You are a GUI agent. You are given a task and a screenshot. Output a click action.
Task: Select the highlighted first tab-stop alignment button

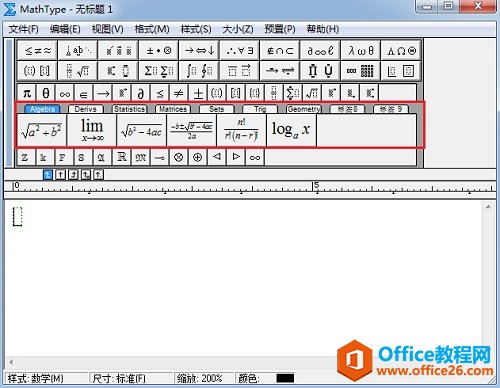pyautogui.click(x=48, y=174)
